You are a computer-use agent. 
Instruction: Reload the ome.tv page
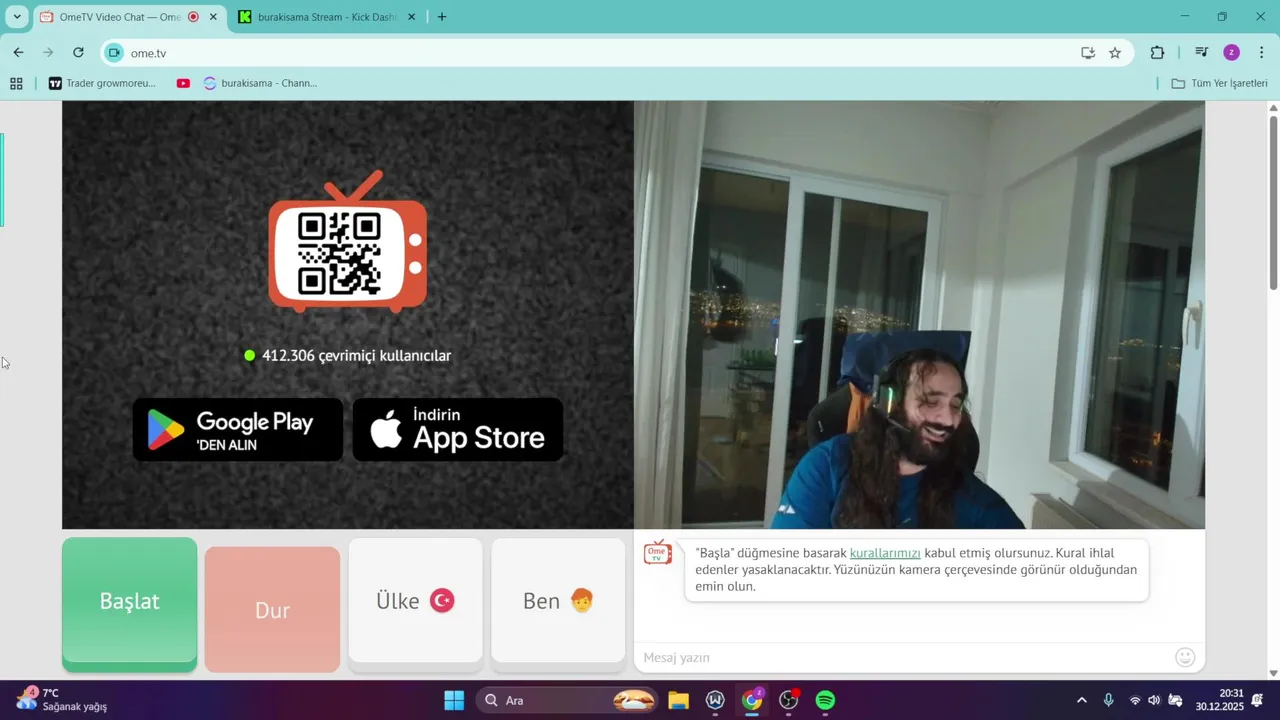[78, 53]
